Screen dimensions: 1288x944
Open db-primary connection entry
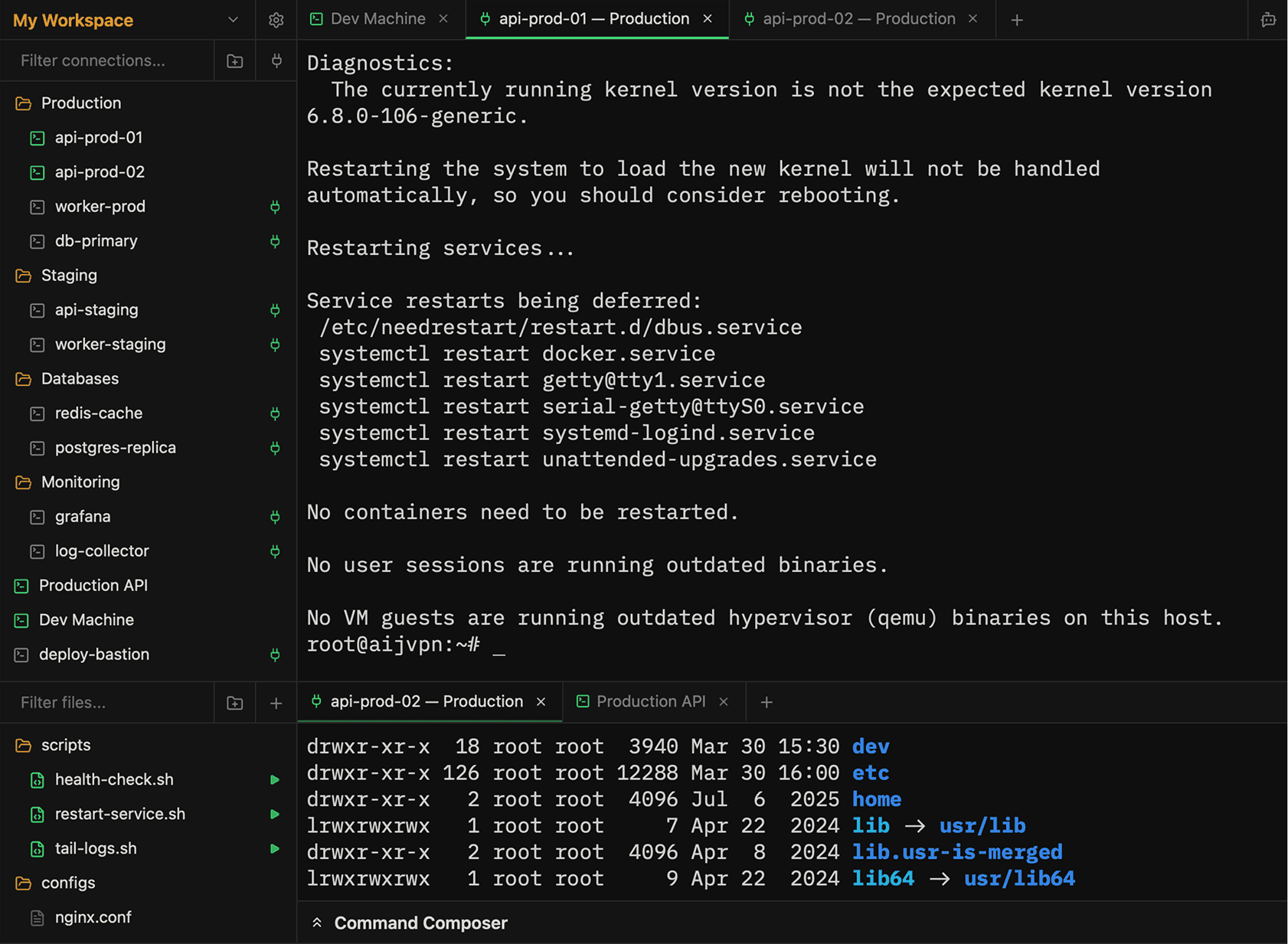[x=149, y=240]
